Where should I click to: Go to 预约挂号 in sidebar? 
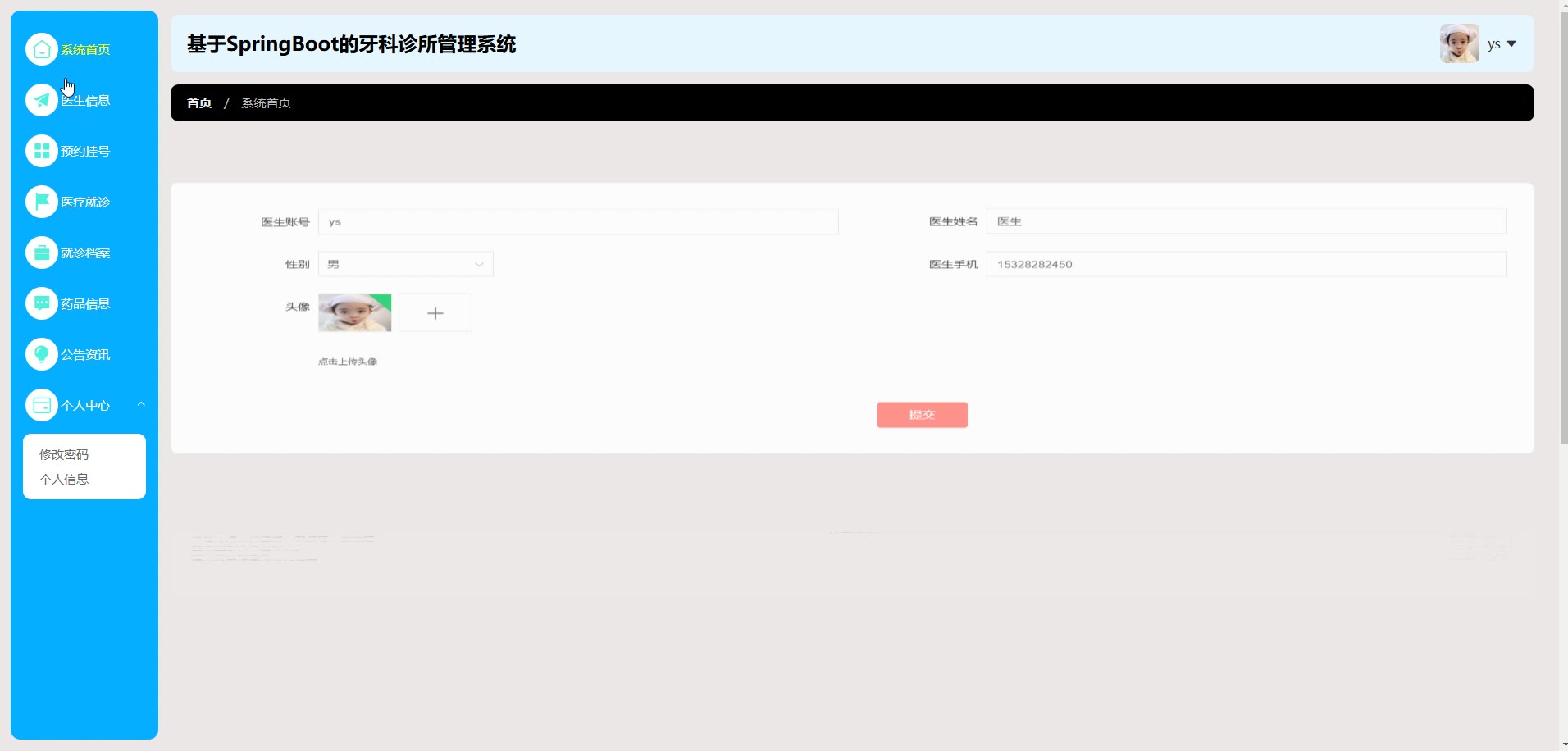click(x=85, y=152)
